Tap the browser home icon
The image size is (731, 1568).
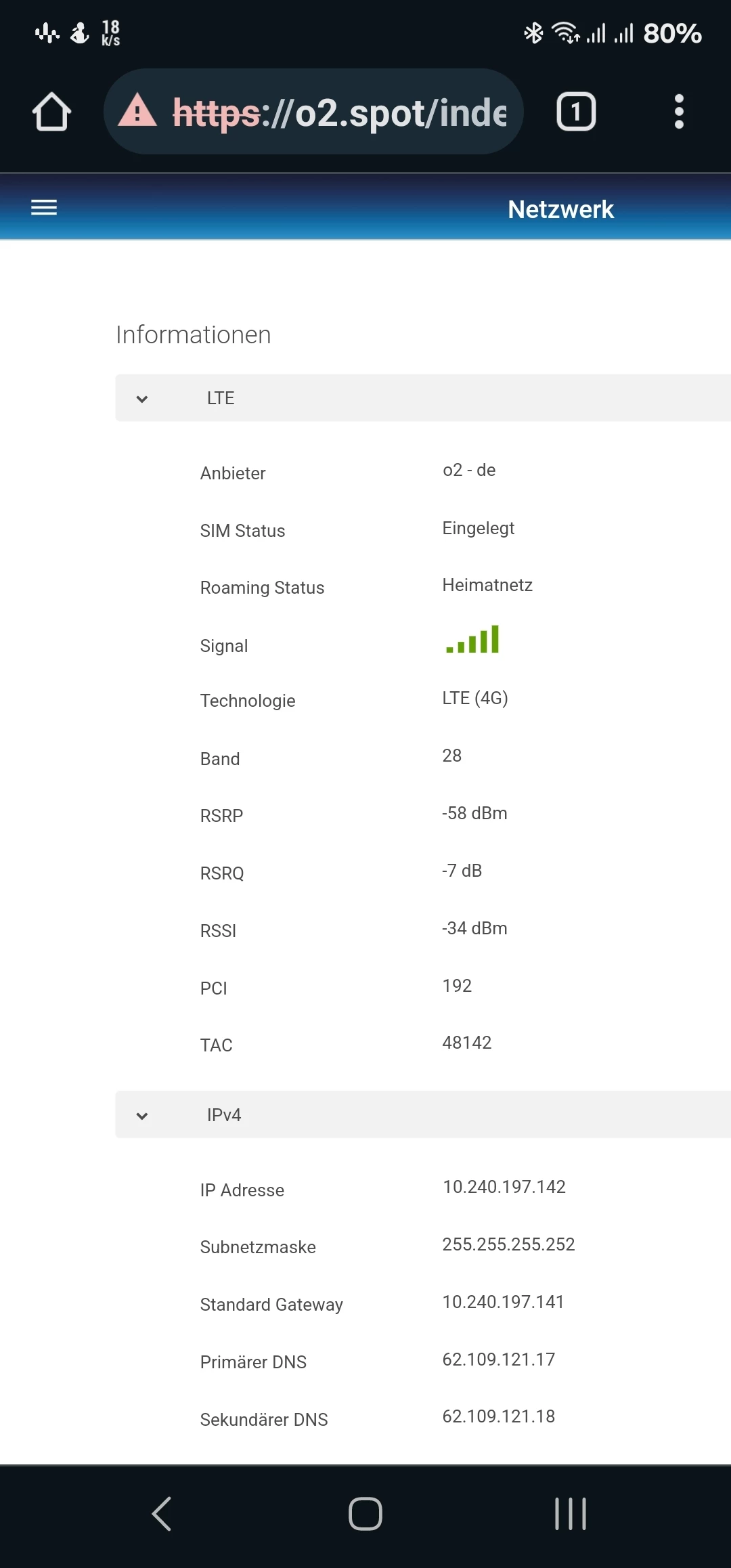tap(51, 112)
